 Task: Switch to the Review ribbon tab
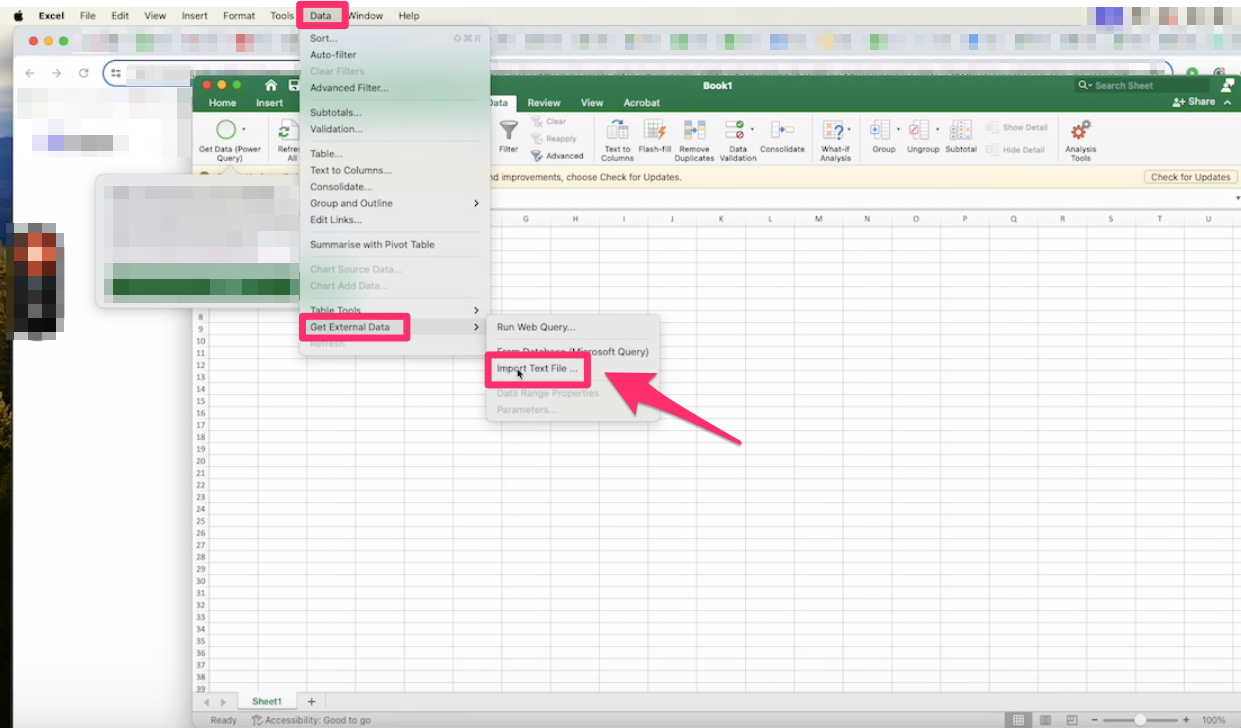[543, 102]
